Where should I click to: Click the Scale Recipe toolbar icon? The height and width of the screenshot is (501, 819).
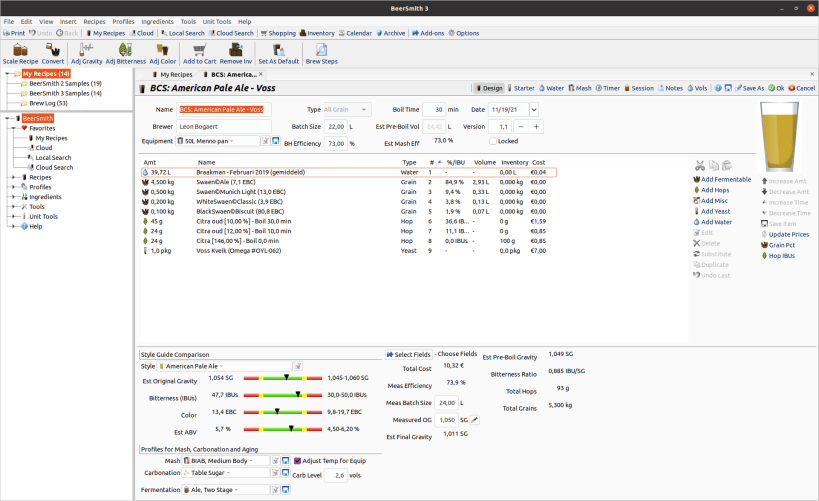pyautogui.click(x=20, y=50)
